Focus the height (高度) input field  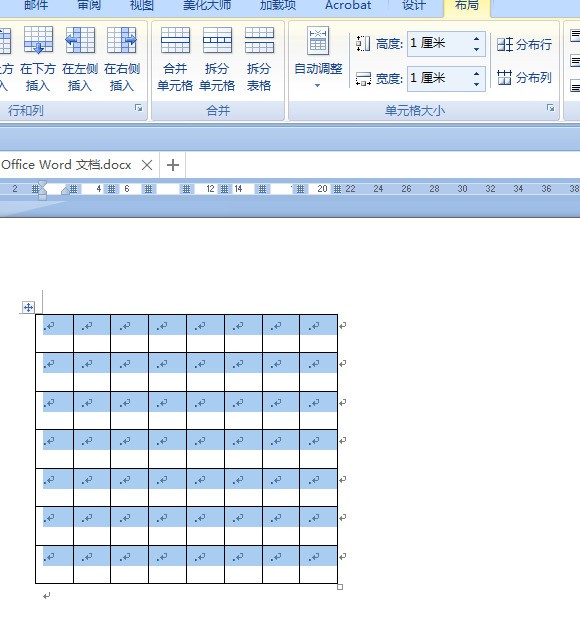(439, 44)
